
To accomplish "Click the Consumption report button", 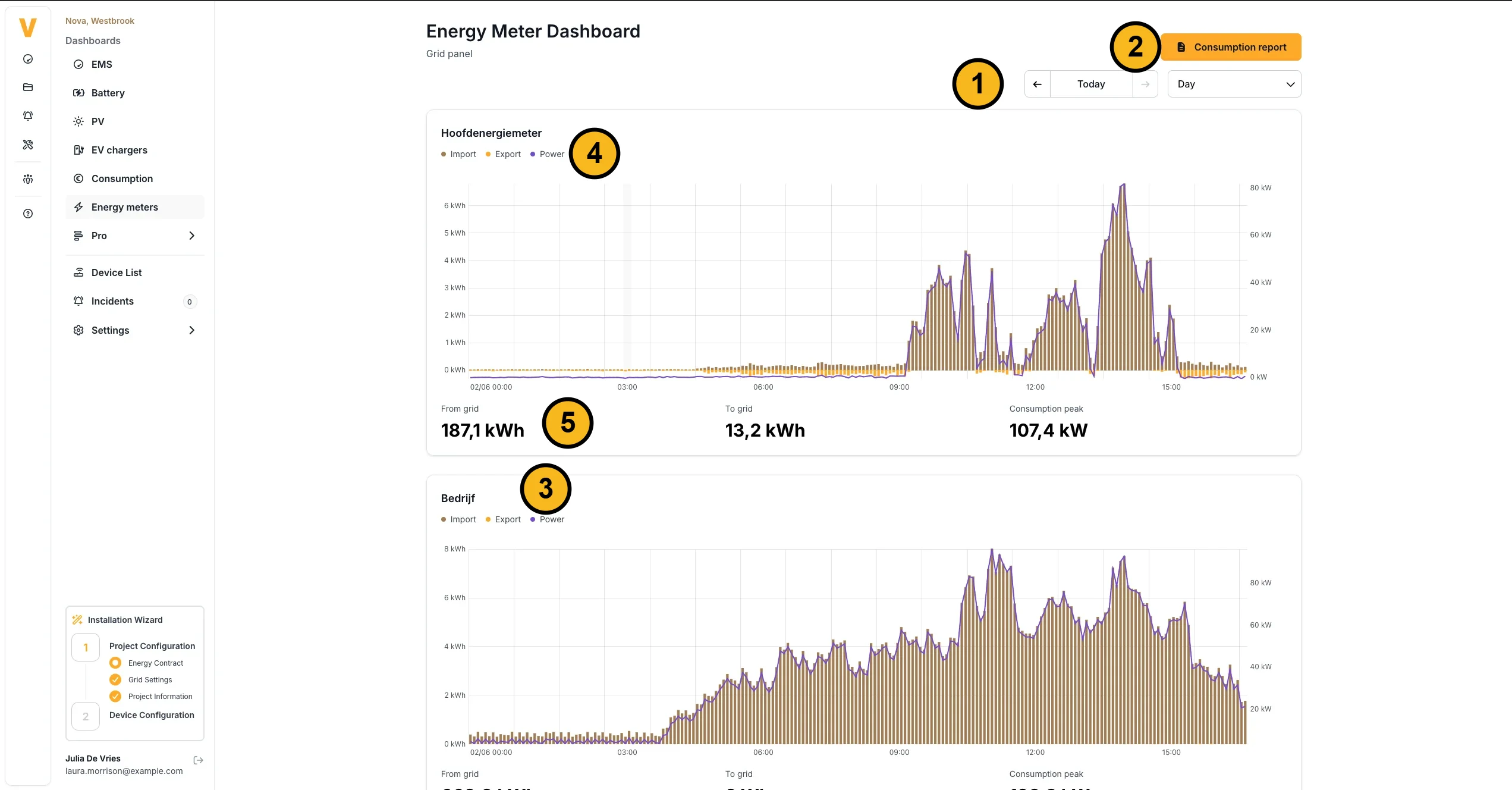I will [x=1231, y=47].
